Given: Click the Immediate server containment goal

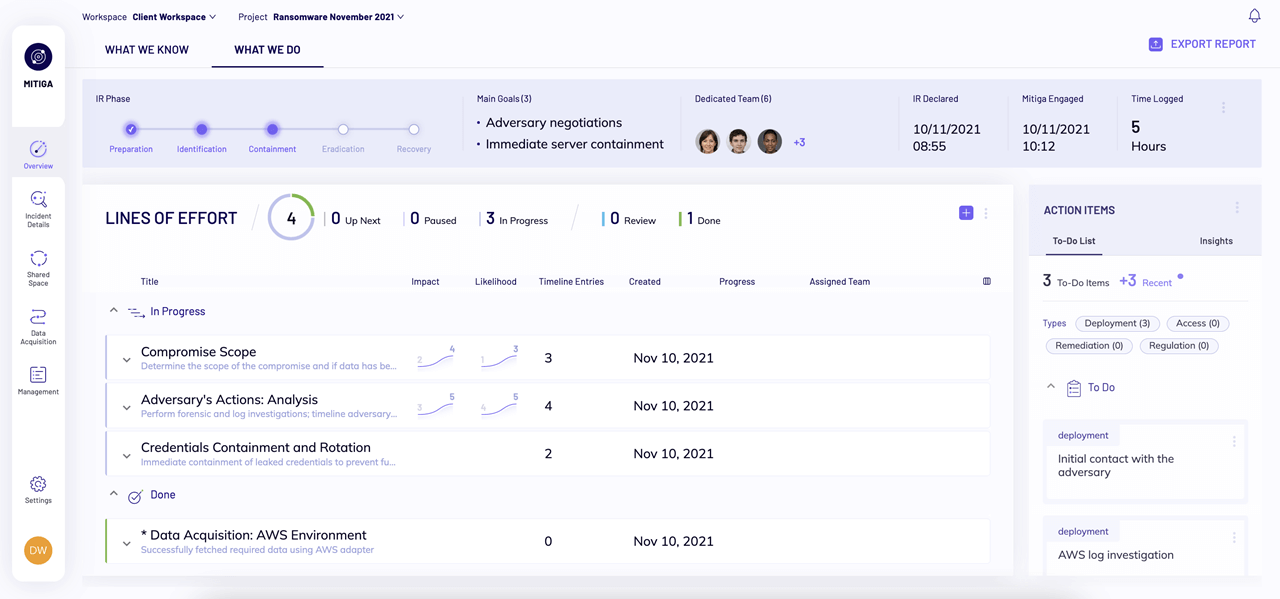Looking at the screenshot, I should pos(575,144).
